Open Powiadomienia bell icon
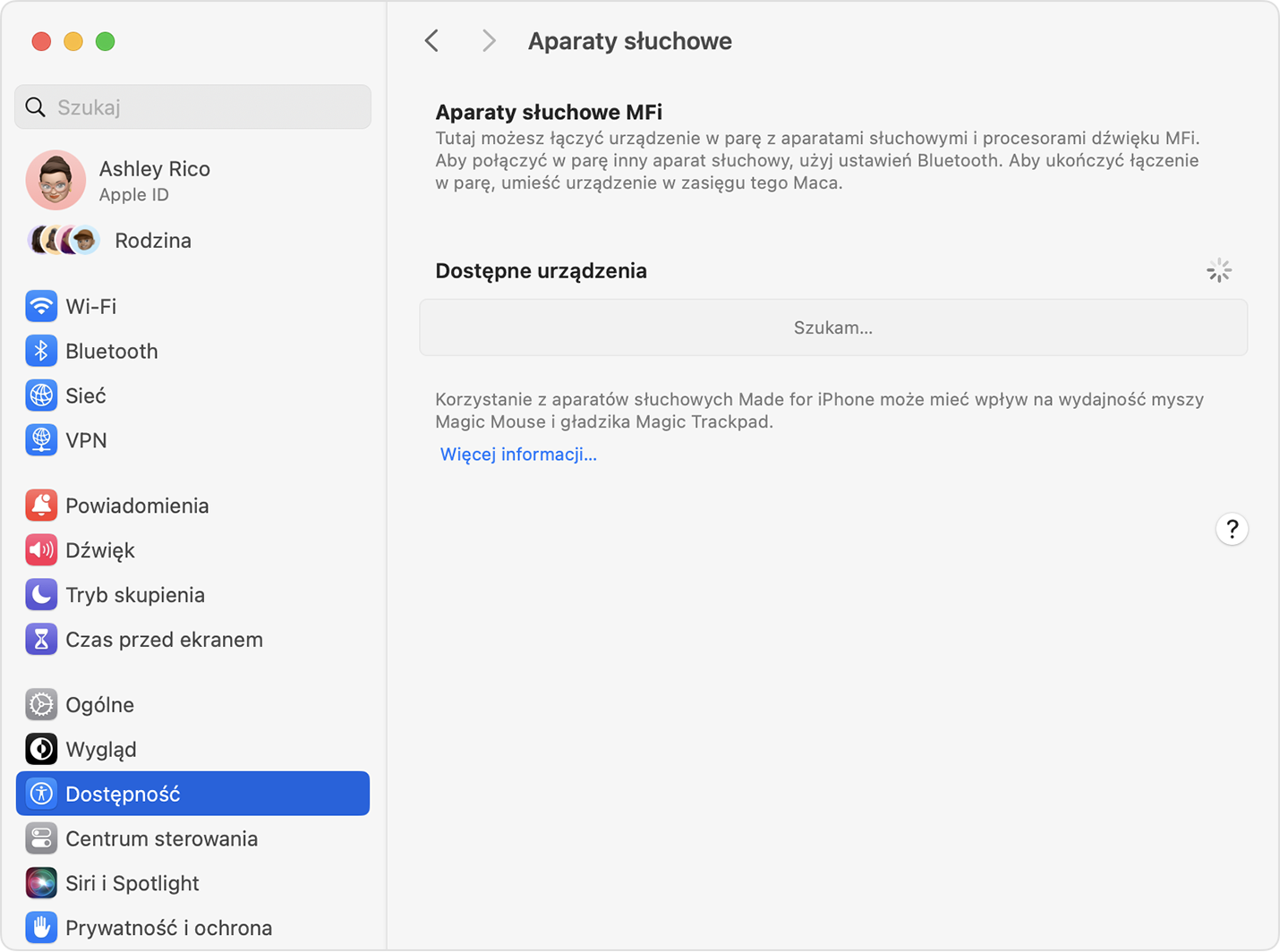 [41, 506]
